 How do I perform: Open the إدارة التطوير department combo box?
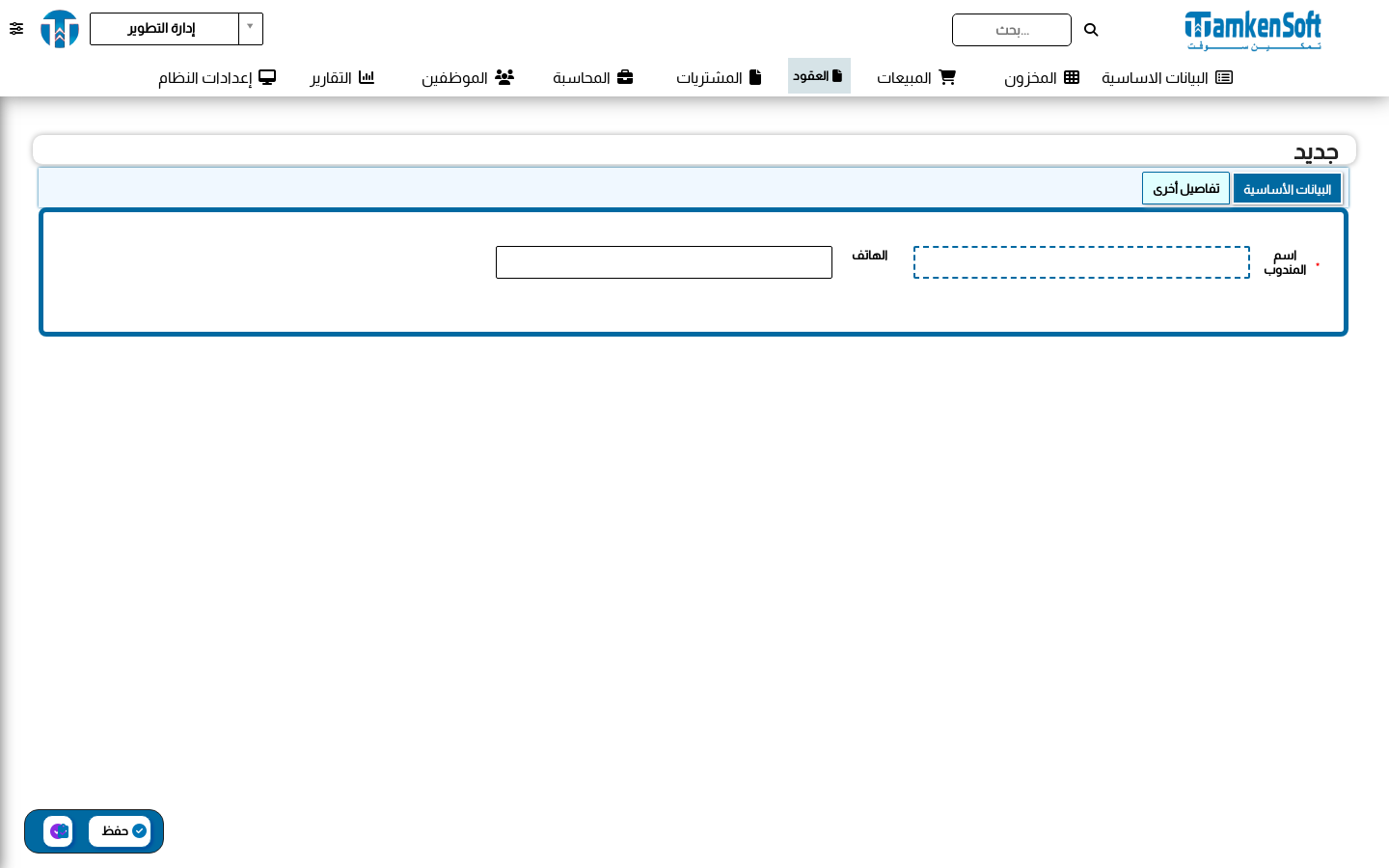tap(177, 29)
